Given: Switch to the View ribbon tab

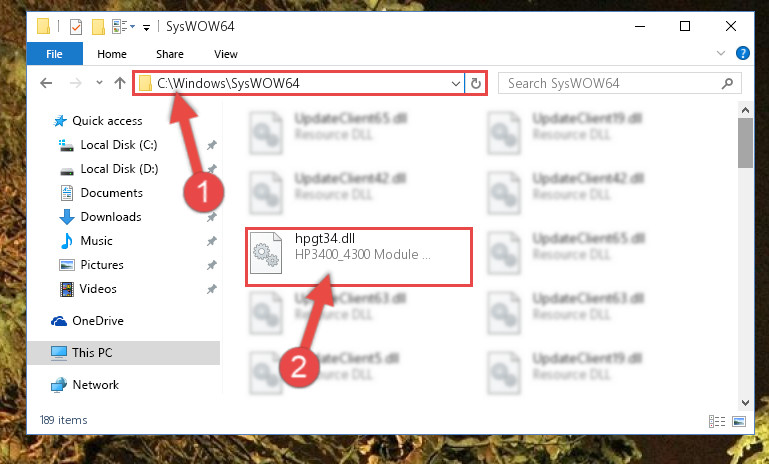Looking at the screenshot, I should [226, 54].
